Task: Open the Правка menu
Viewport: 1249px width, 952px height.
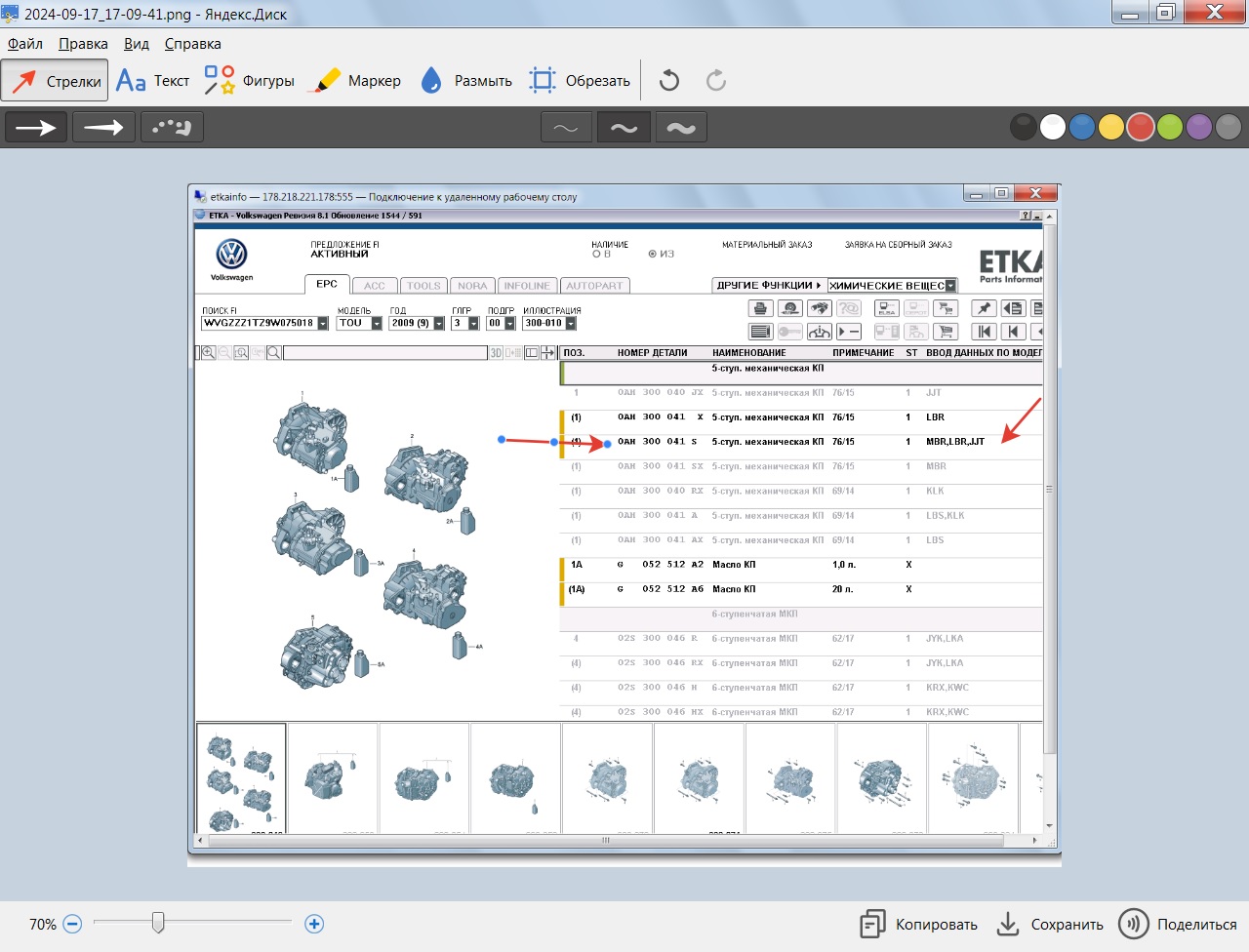Action: tap(83, 44)
